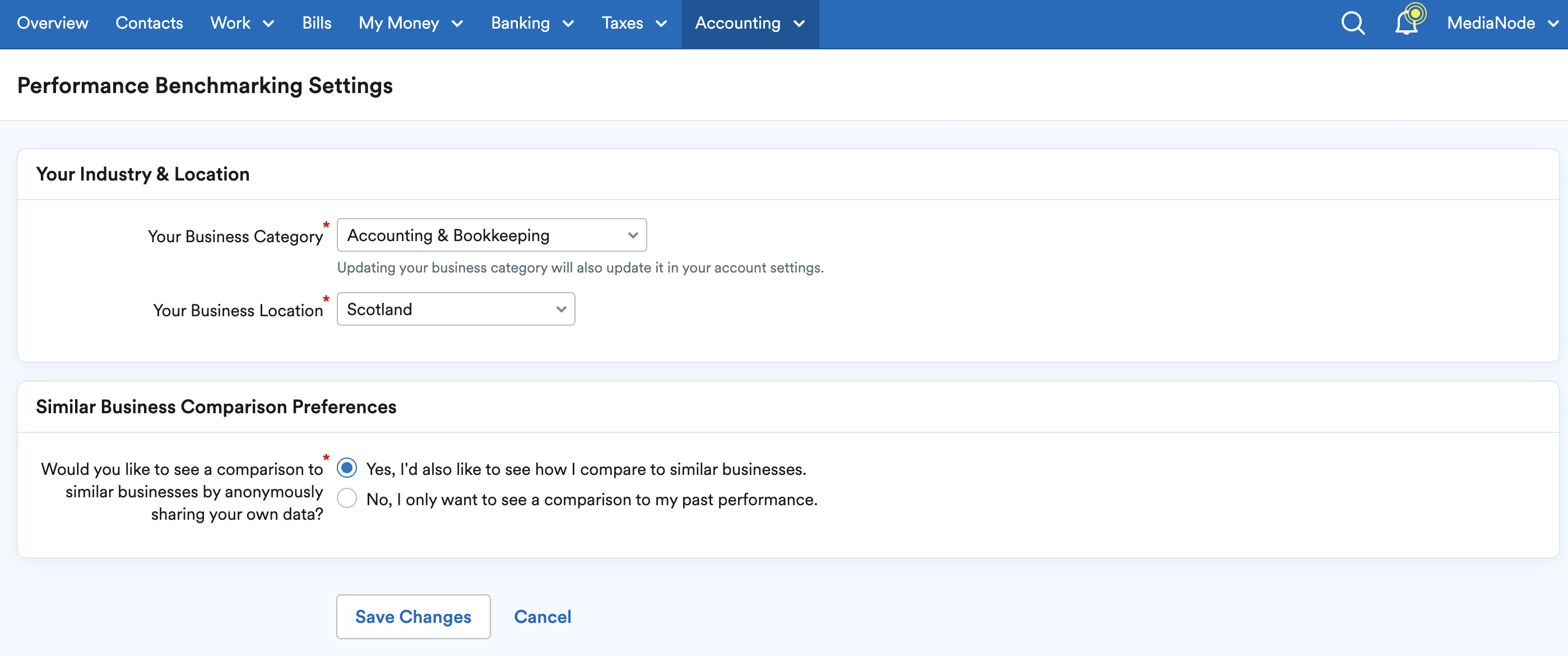Expand the Taxes menu
The height and width of the screenshot is (656, 1568).
(634, 24)
